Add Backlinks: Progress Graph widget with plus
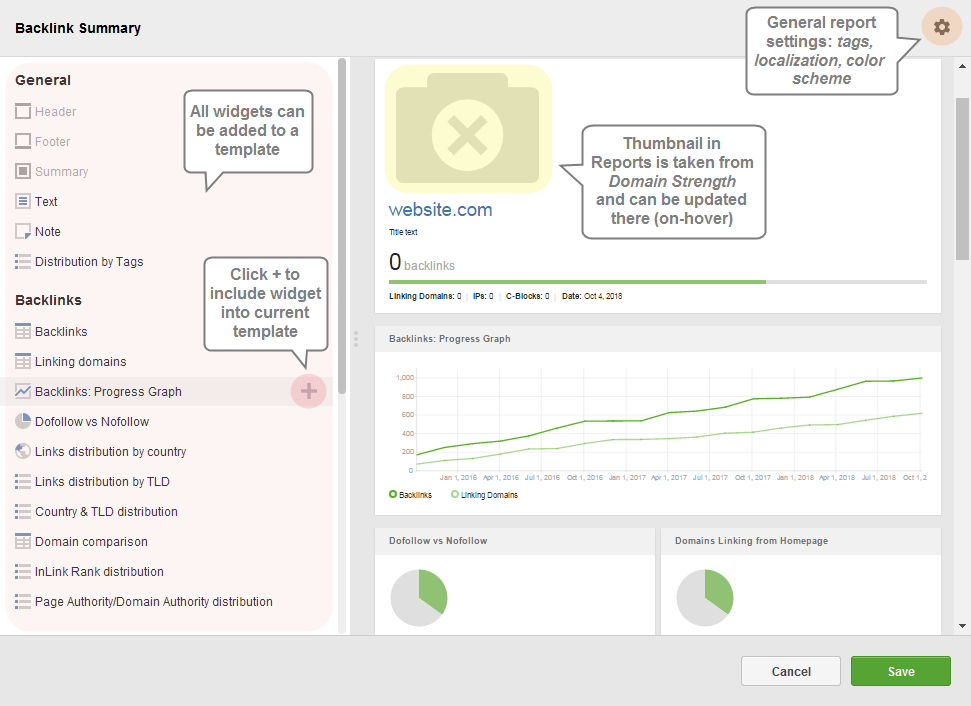 [x=309, y=391]
